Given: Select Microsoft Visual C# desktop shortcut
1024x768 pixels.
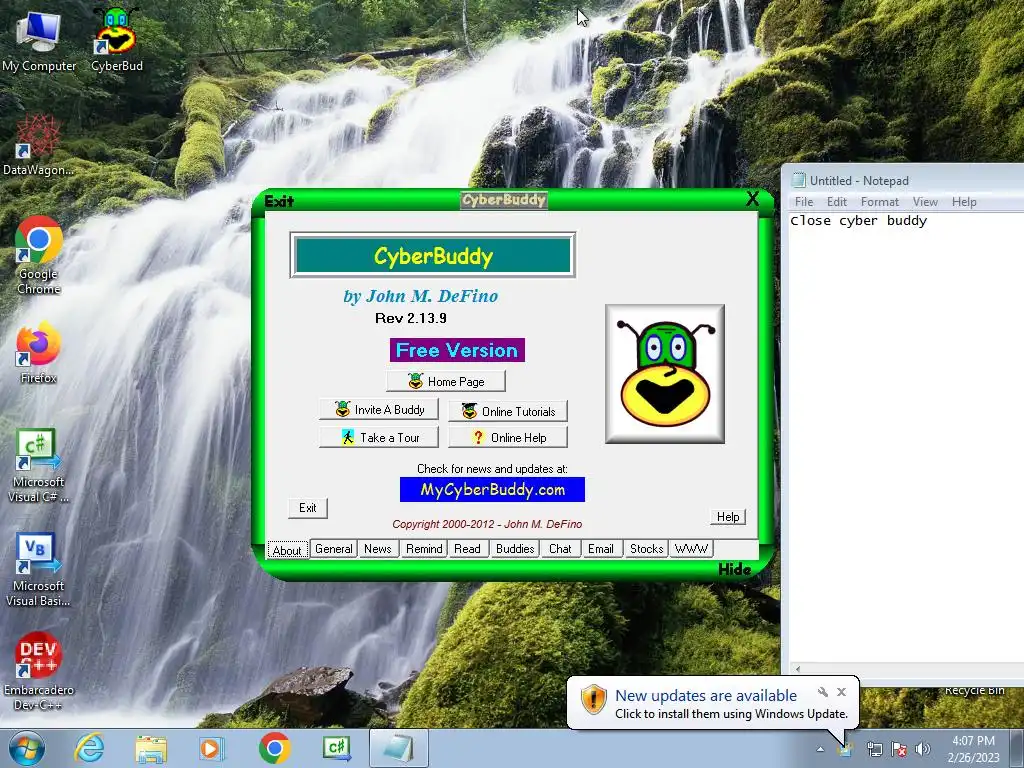Looking at the screenshot, I should coord(38,465).
